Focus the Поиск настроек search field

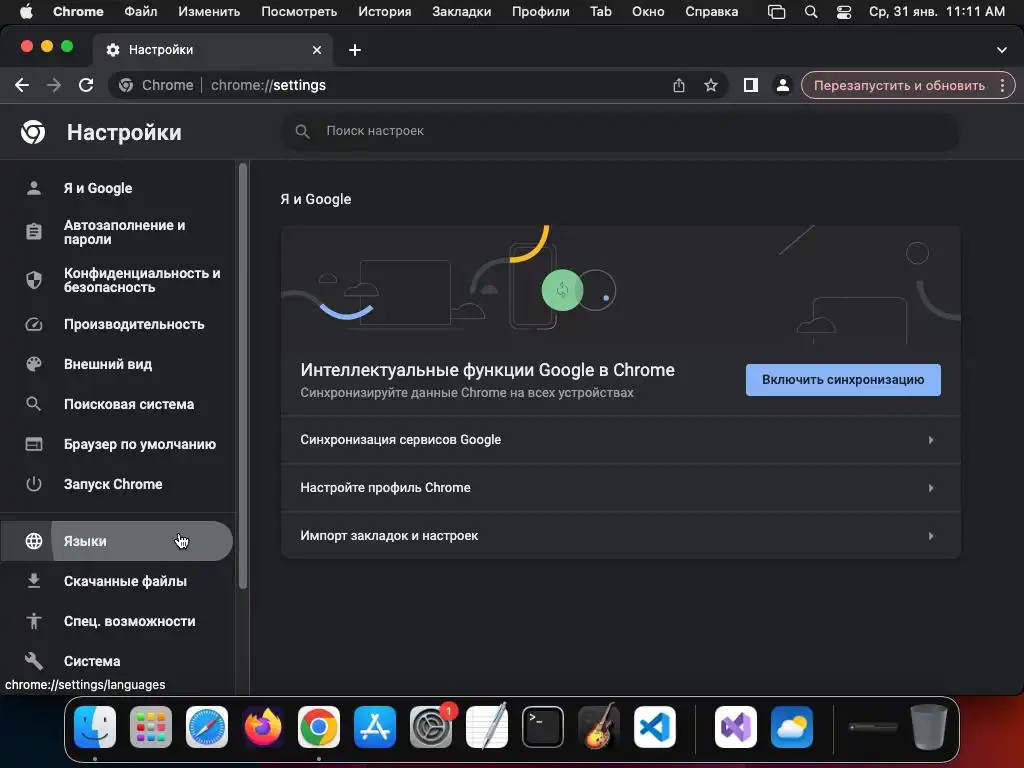[620, 131]
